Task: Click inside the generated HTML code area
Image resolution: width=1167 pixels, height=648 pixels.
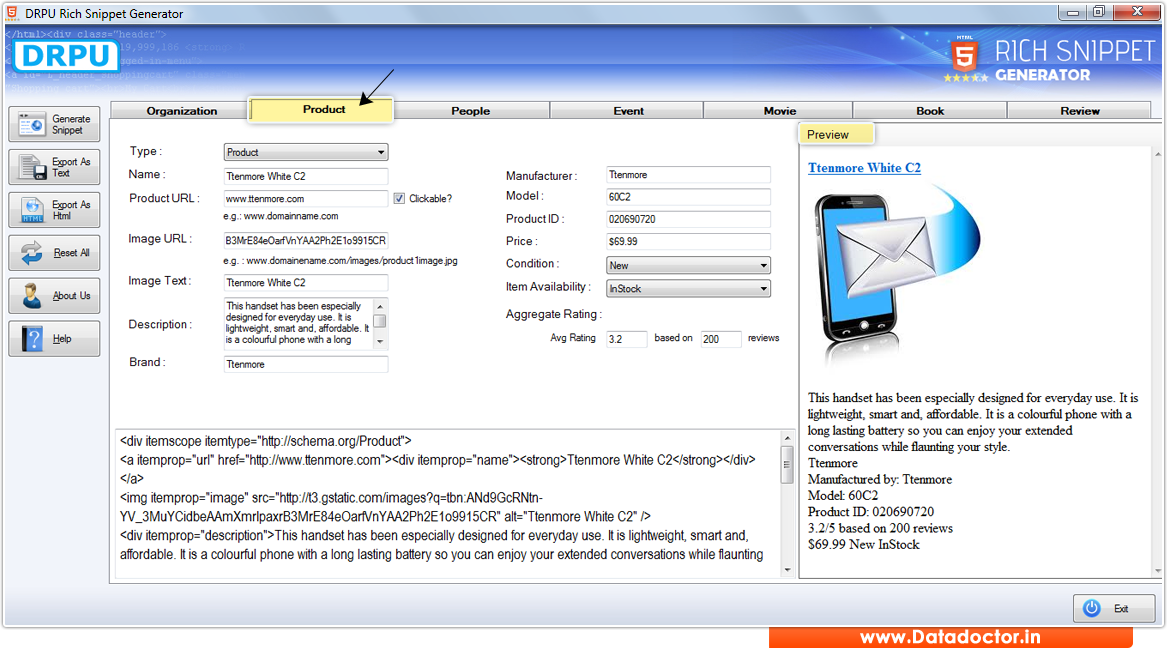Action: (x=447, y=504)
